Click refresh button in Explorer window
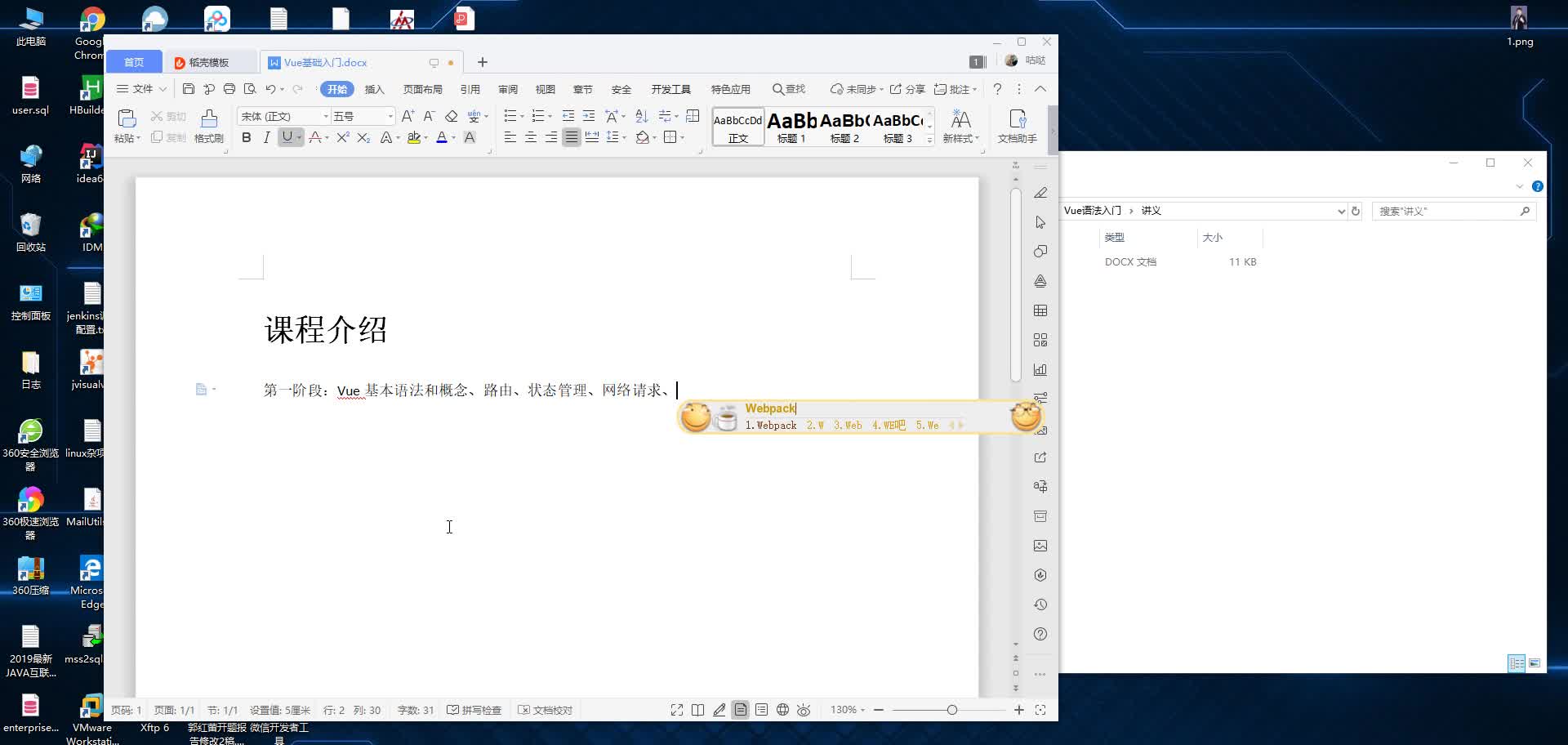 pyautogui.click(x=1356, y=211)
